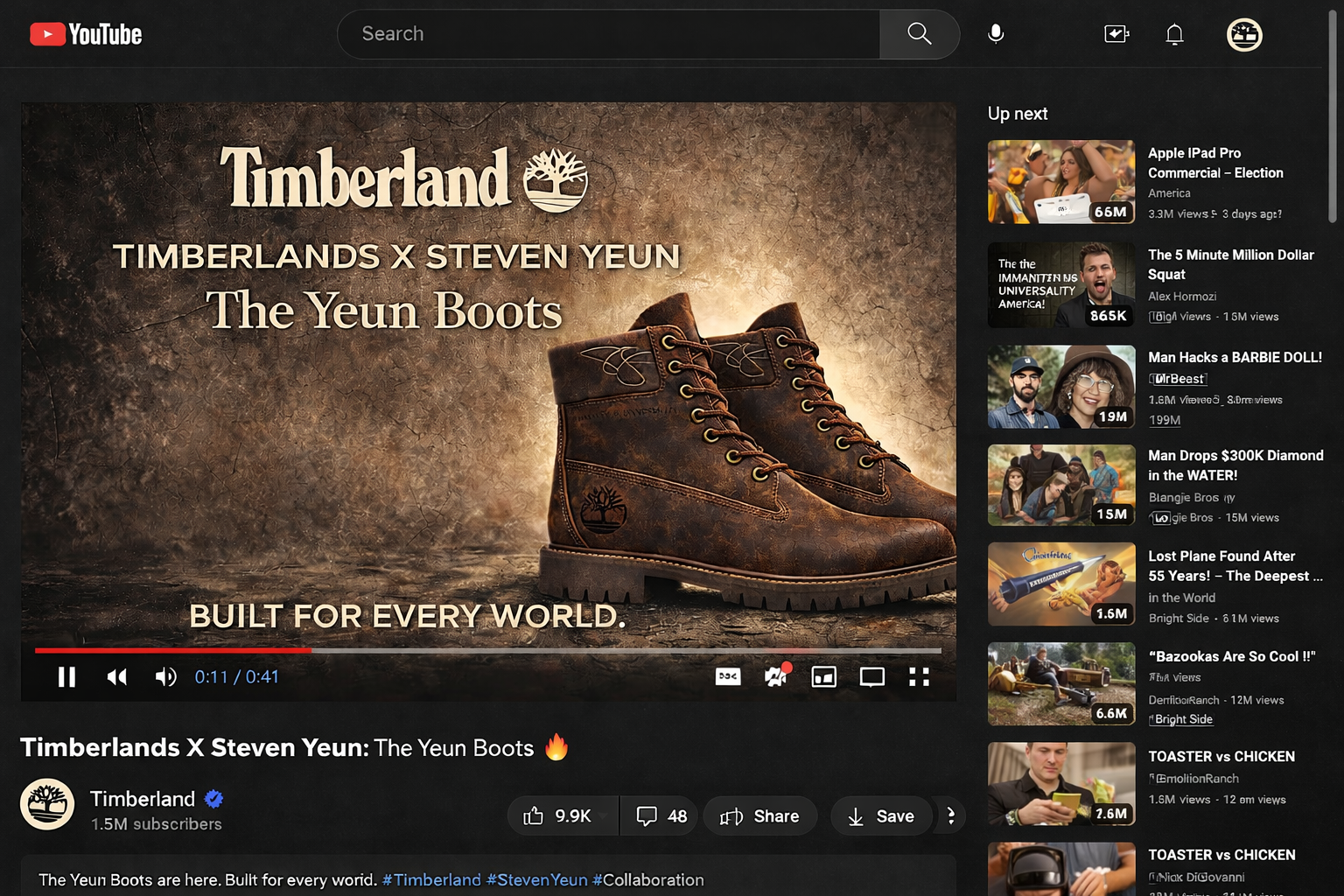
Task: Open the create video icon
Action: pos(1116,34)
